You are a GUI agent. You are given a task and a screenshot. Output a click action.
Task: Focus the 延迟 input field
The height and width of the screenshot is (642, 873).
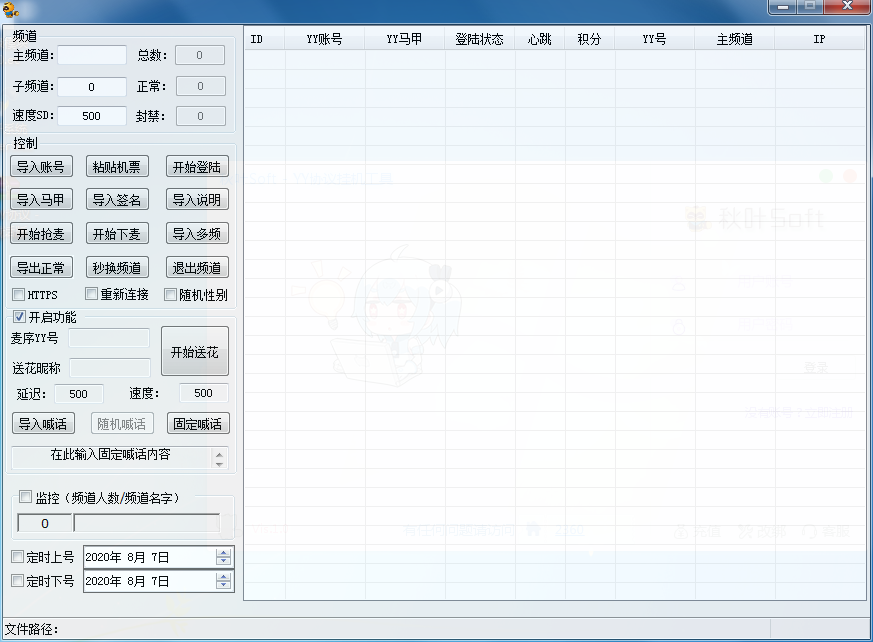pyautogui.click(x=79, y=394)
